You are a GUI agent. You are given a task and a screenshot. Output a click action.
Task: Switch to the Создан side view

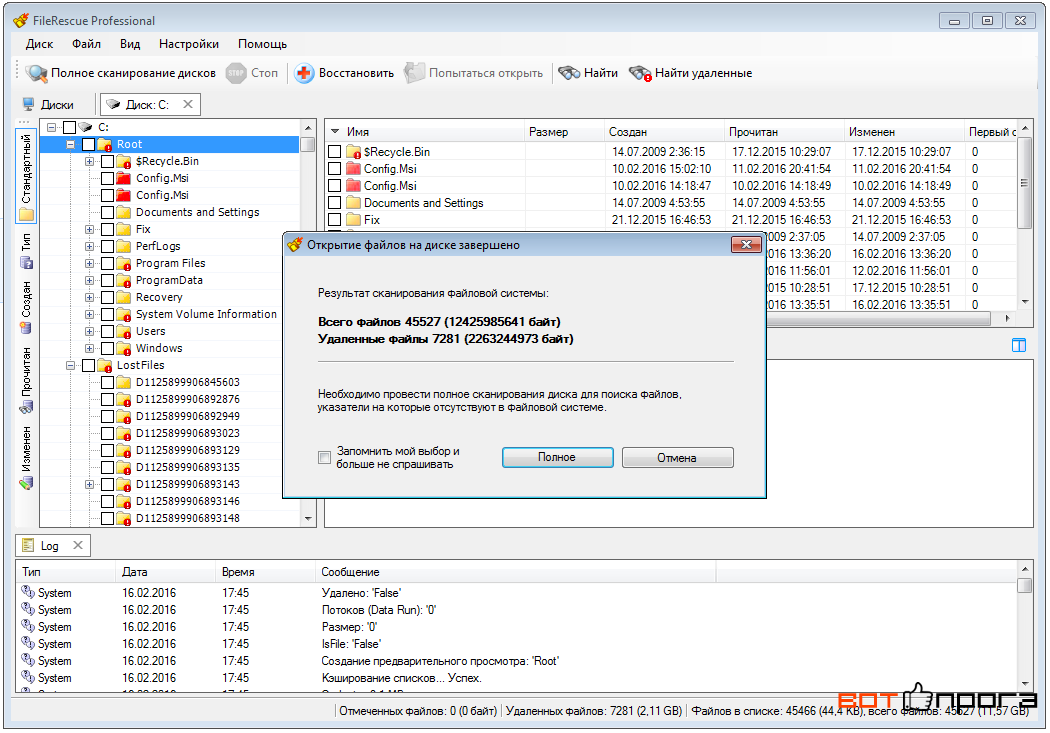pyautogui.click(x=26, y=307)
